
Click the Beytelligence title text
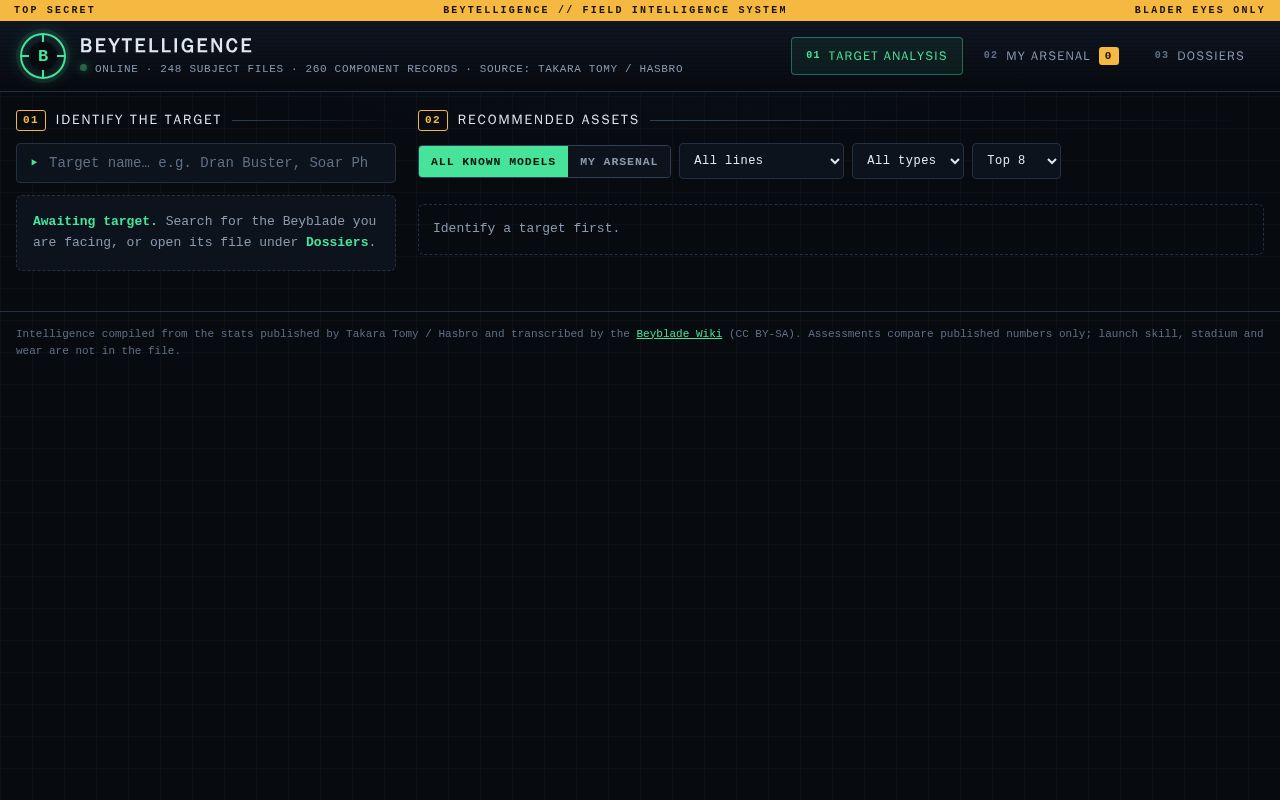tap(167, 46)
